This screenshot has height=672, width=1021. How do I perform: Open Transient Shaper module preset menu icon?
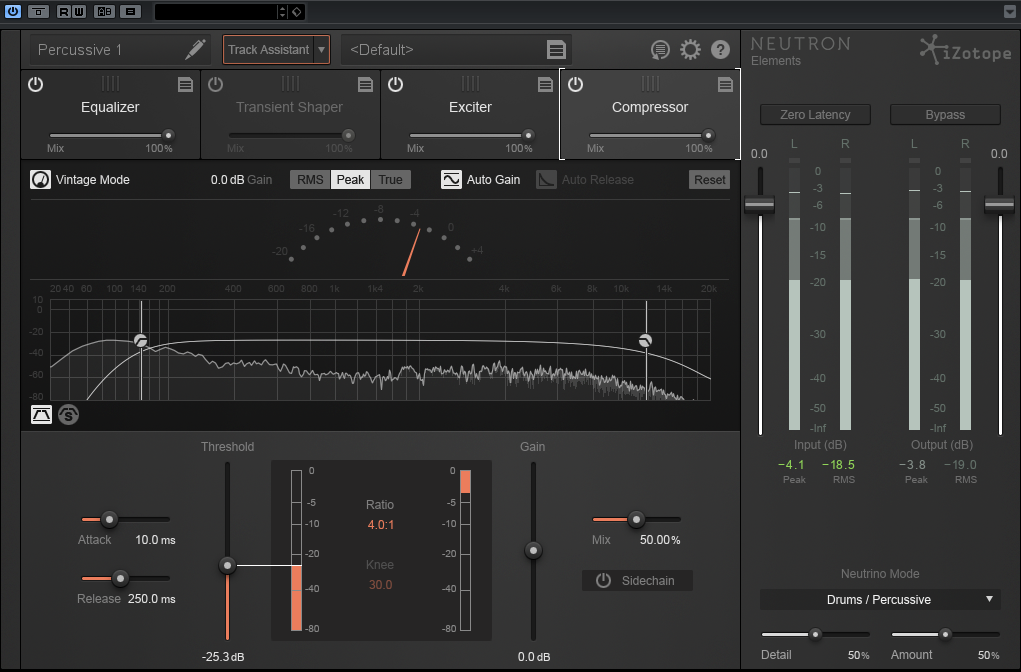[365, 84]
